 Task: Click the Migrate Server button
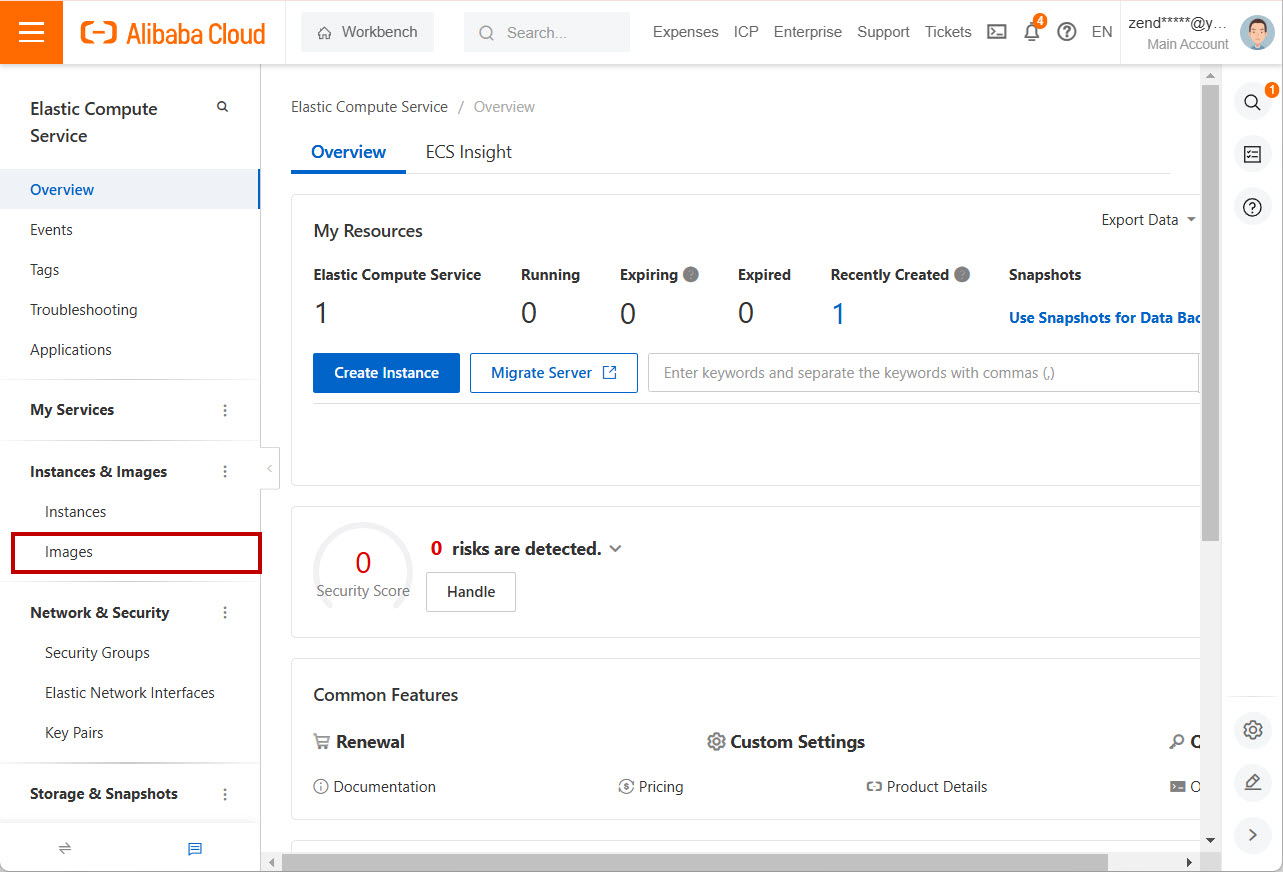(553, 373)
